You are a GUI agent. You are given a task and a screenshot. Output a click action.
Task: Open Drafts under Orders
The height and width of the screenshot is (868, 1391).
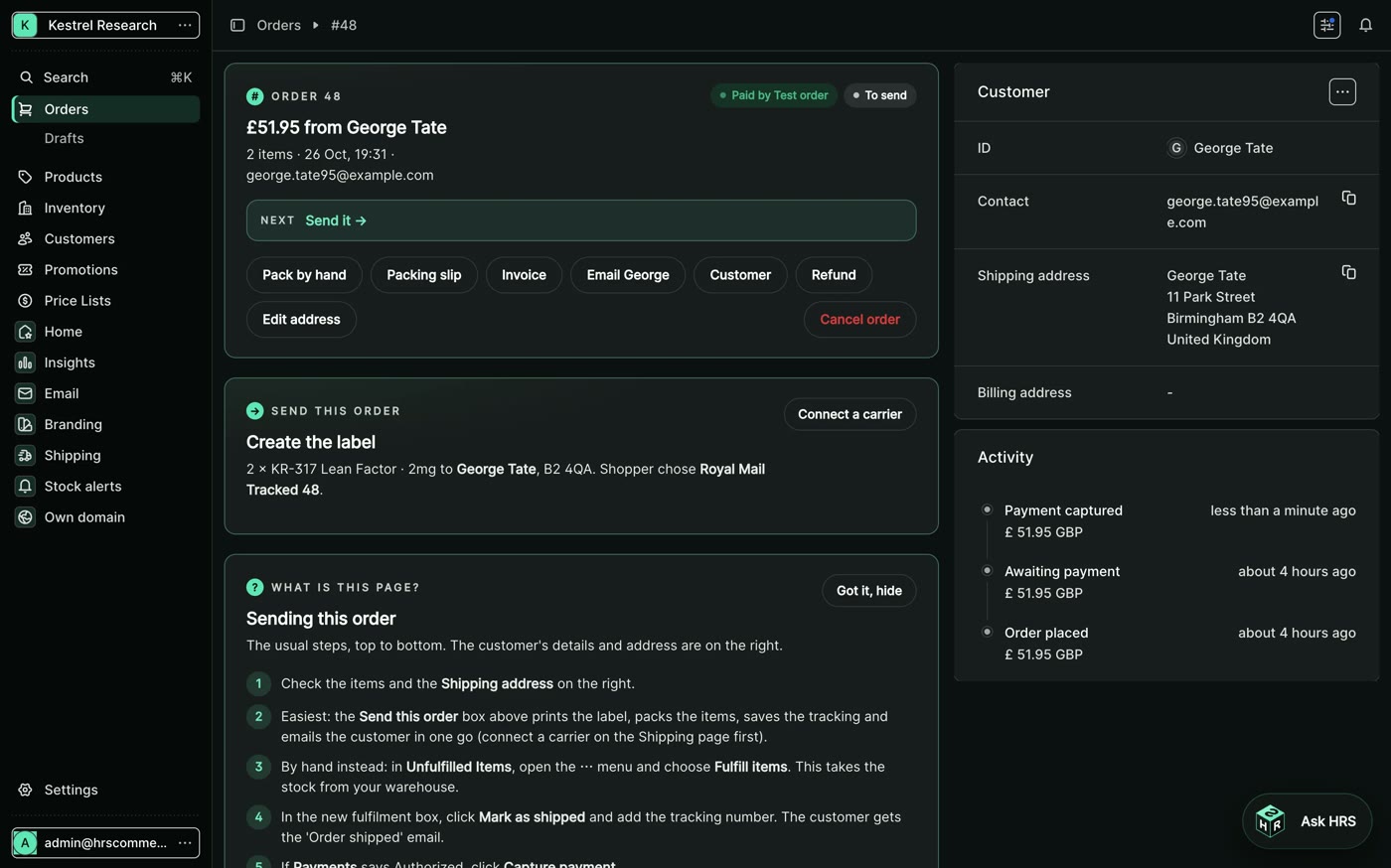(x=64, y=138)
